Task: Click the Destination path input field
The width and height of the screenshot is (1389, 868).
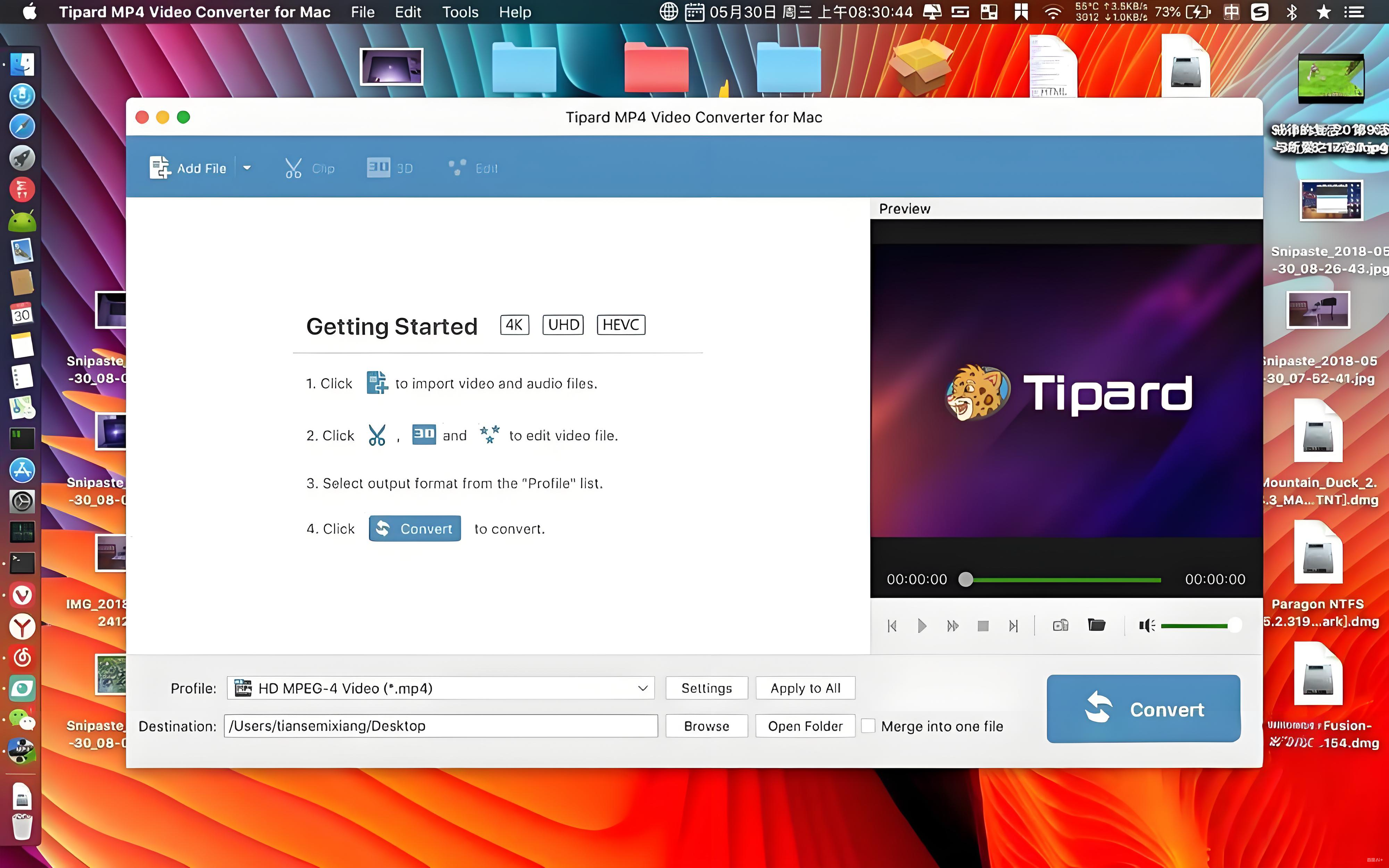Action: 440,726
